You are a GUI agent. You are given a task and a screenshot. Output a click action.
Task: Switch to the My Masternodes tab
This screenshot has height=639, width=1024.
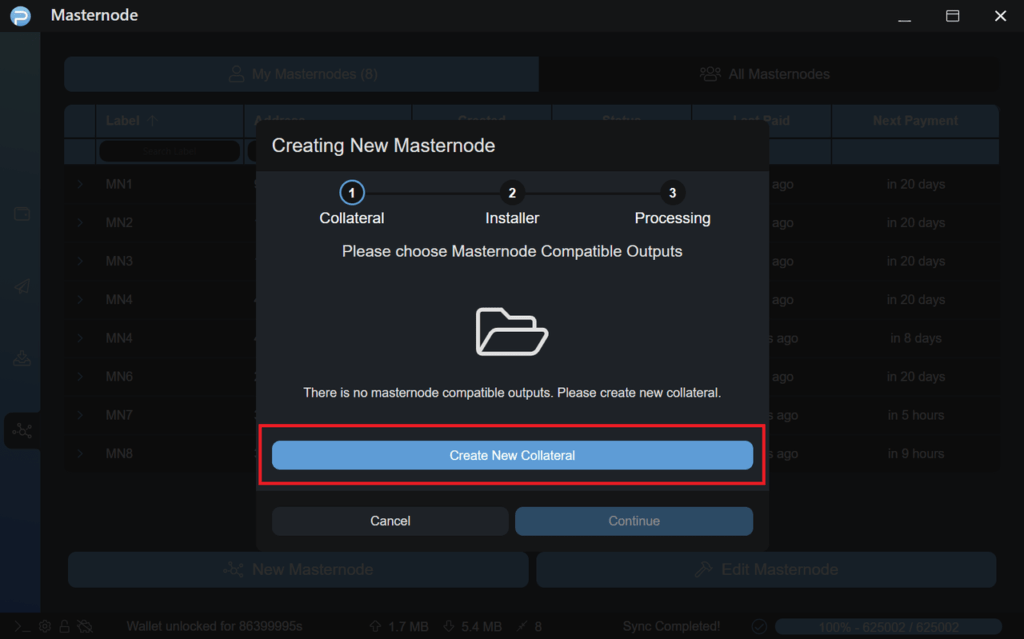tap(301, 74)
